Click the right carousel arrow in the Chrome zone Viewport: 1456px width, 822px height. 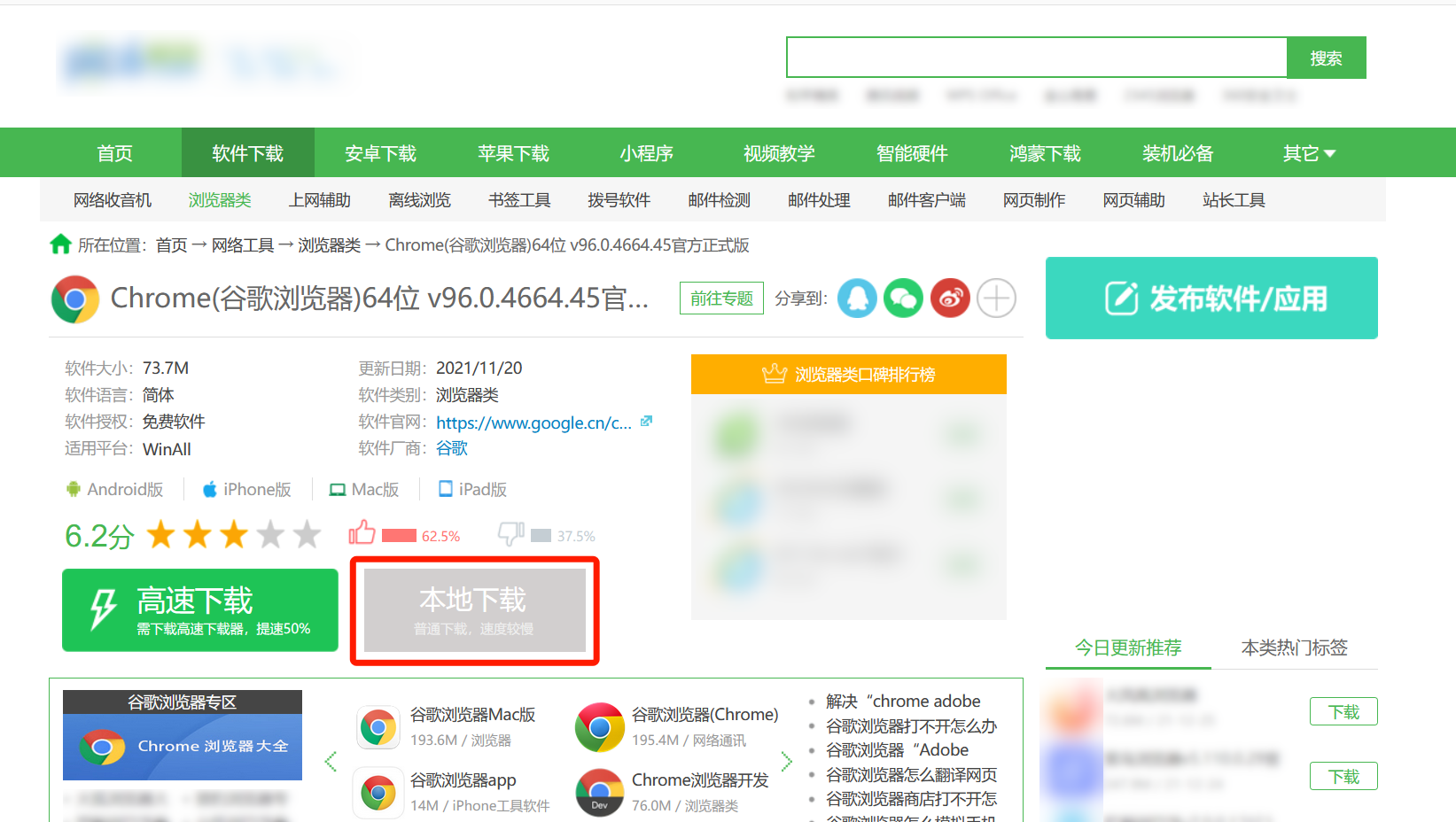coord(786,760)
